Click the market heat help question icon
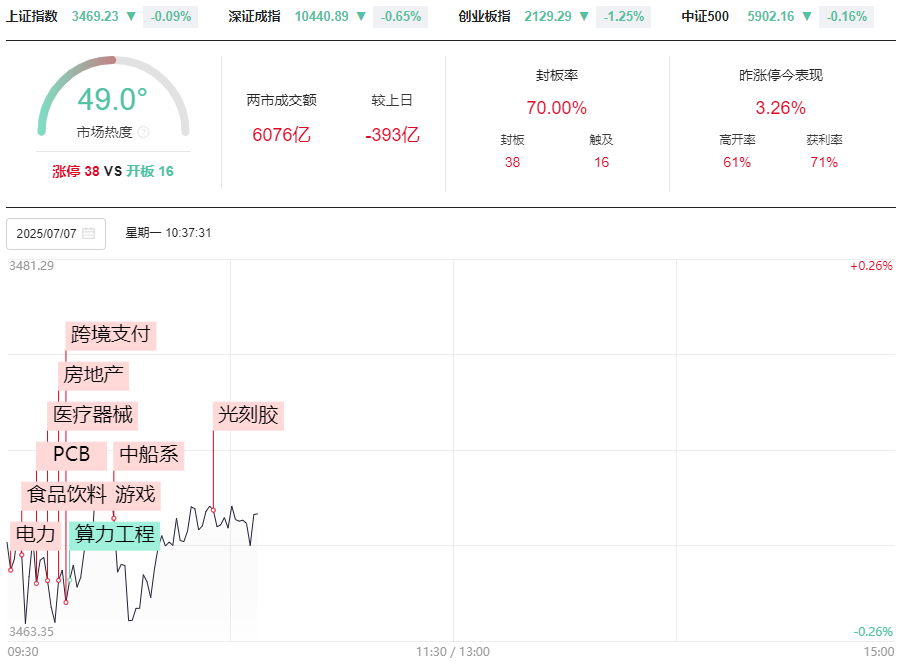Screen dimensions: 905x669 [x=143, y=132]
